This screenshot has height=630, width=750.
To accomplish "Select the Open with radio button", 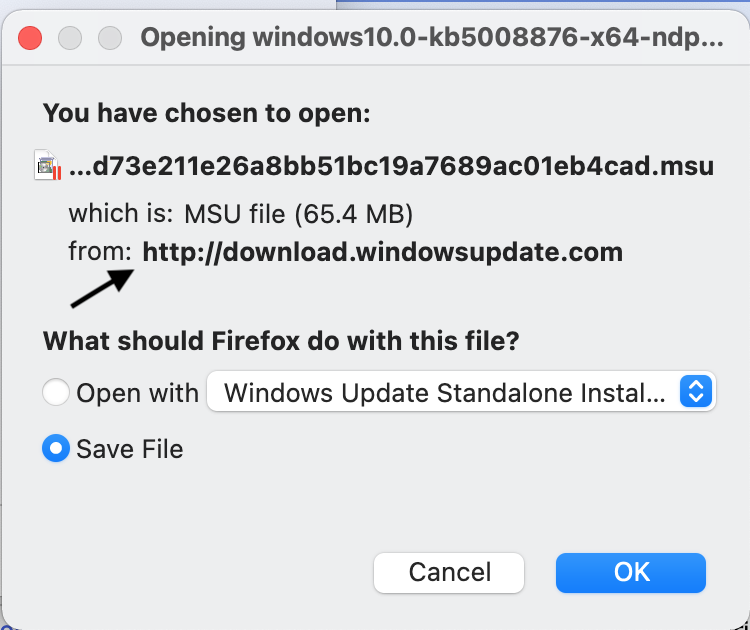I will pyautogui.click(x=56, y=393).
